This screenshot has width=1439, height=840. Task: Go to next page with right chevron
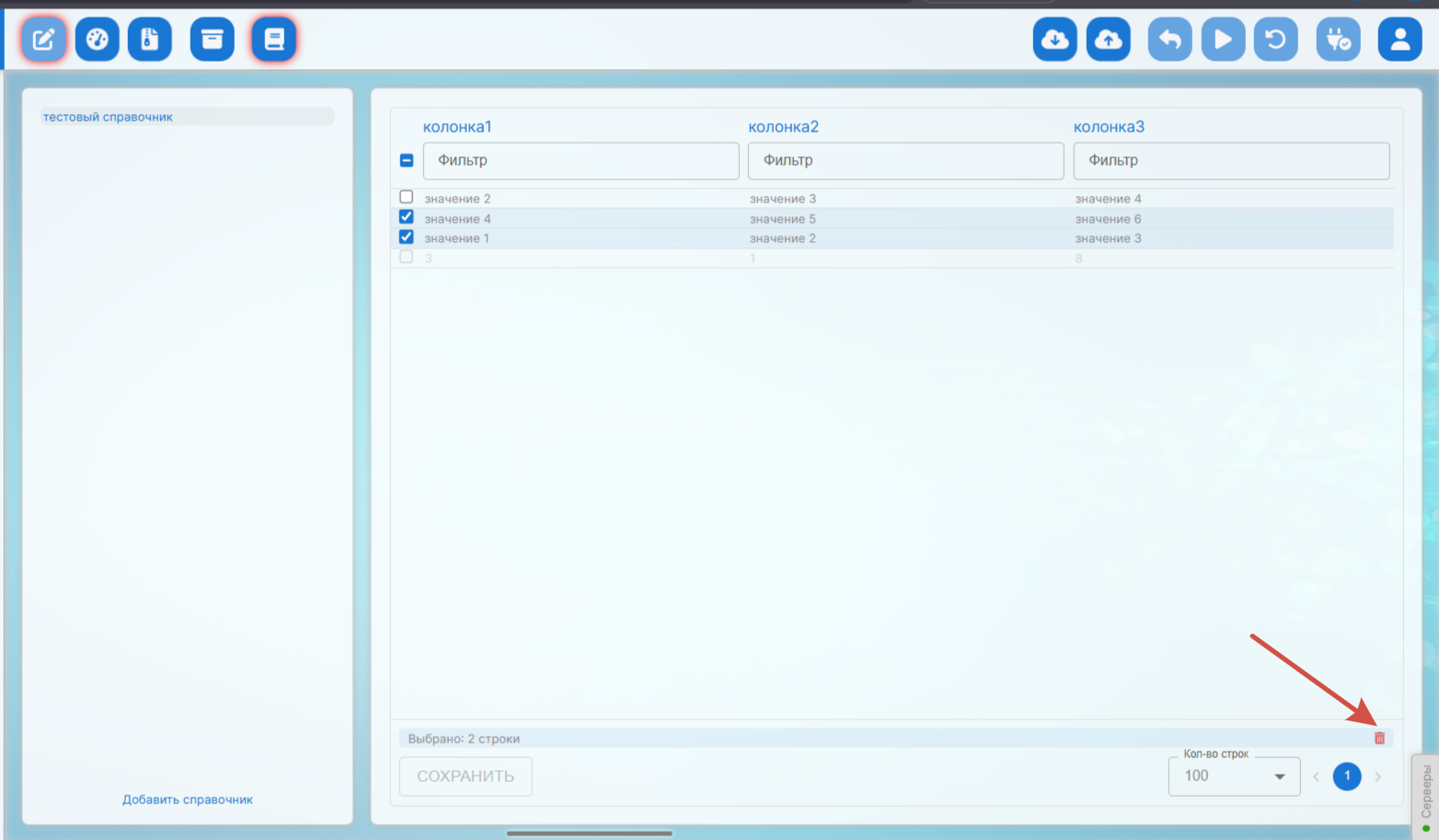1377,777
